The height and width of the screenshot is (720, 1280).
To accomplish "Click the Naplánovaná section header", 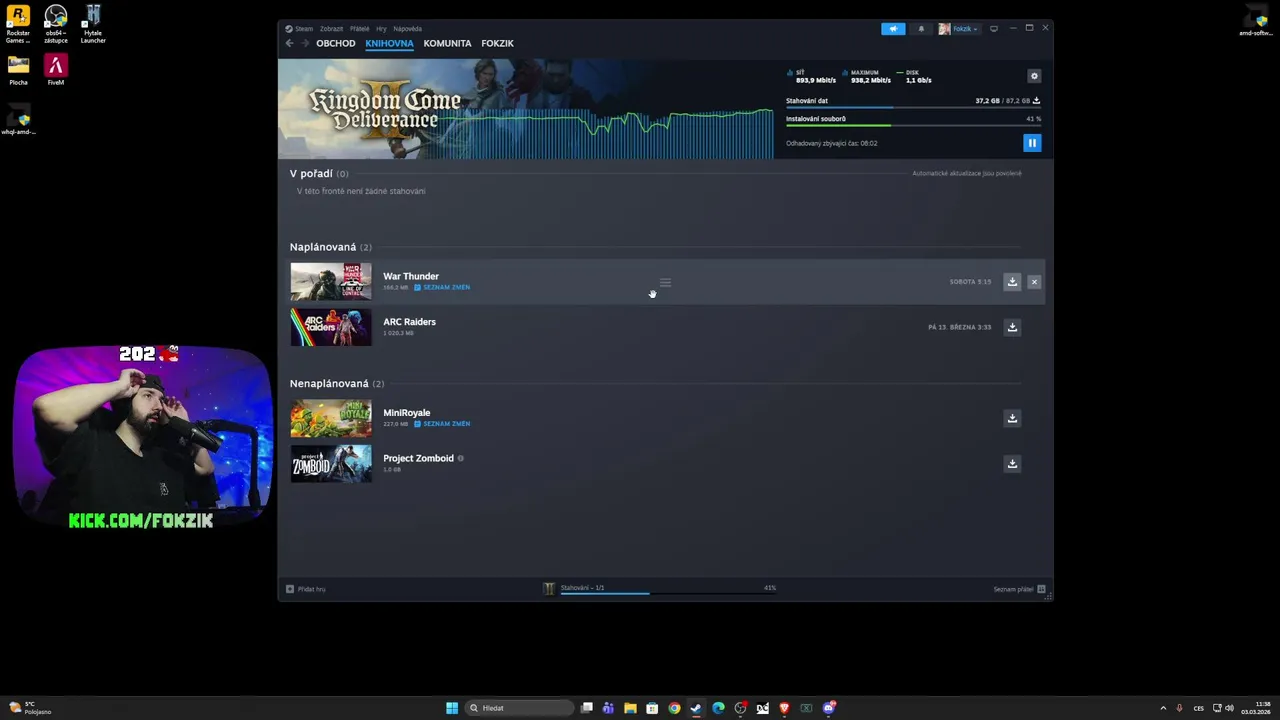I will tap(330, 247).
